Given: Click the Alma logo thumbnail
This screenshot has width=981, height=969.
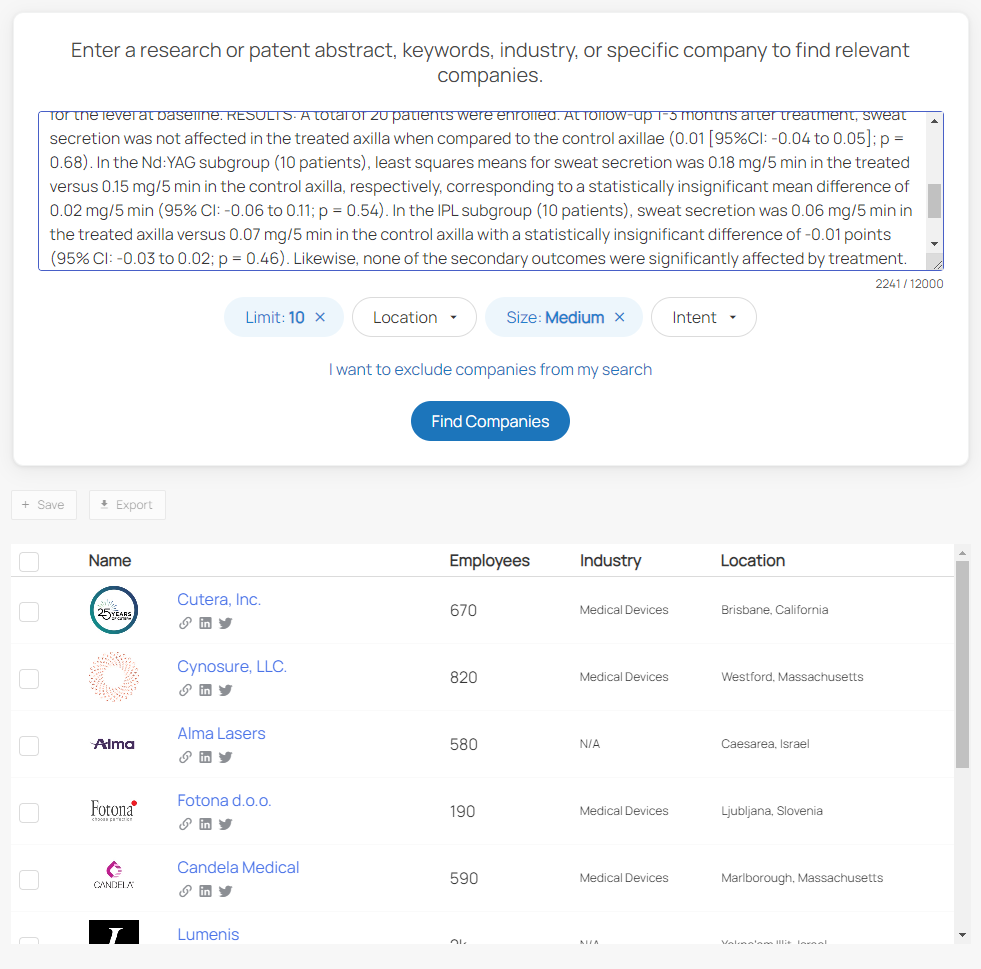Looking at the screenshot, I should pyautogui.click(x=114, y=744).
